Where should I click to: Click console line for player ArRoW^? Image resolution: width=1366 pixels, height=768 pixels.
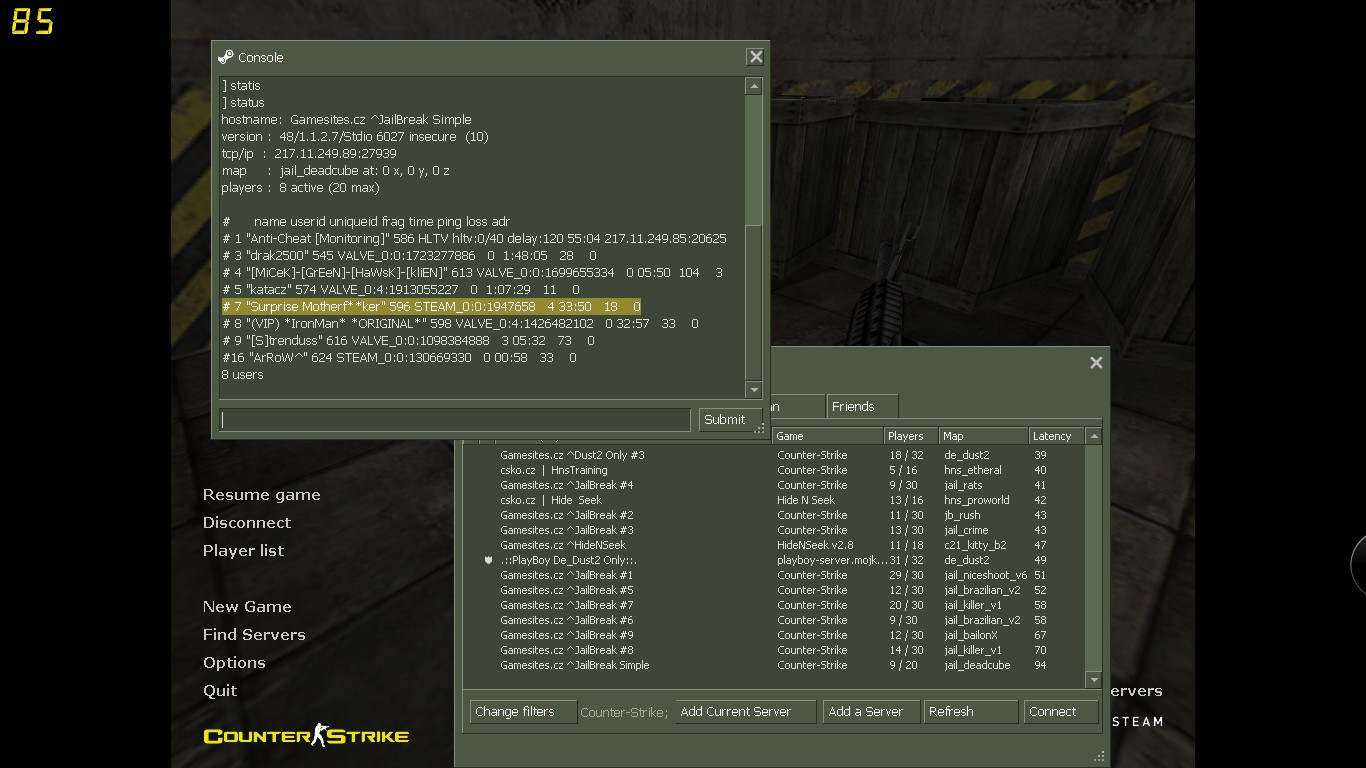[399, 357]
